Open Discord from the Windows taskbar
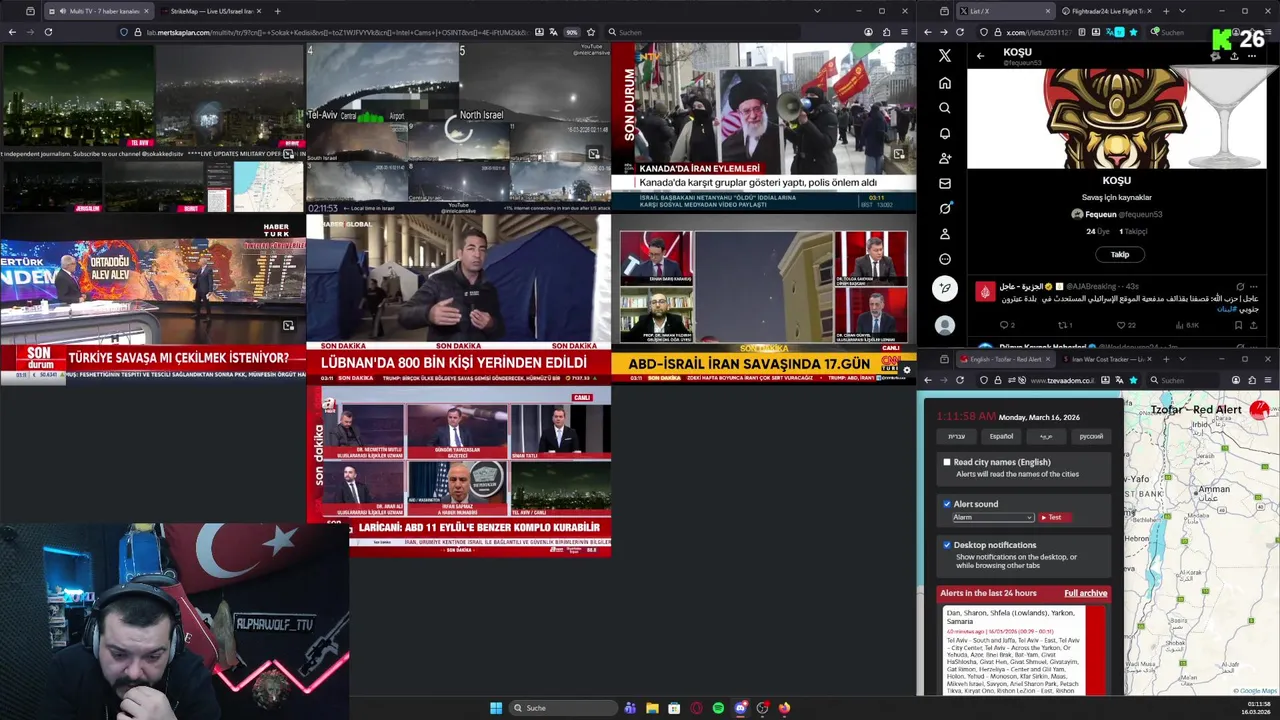 (740, 708)
